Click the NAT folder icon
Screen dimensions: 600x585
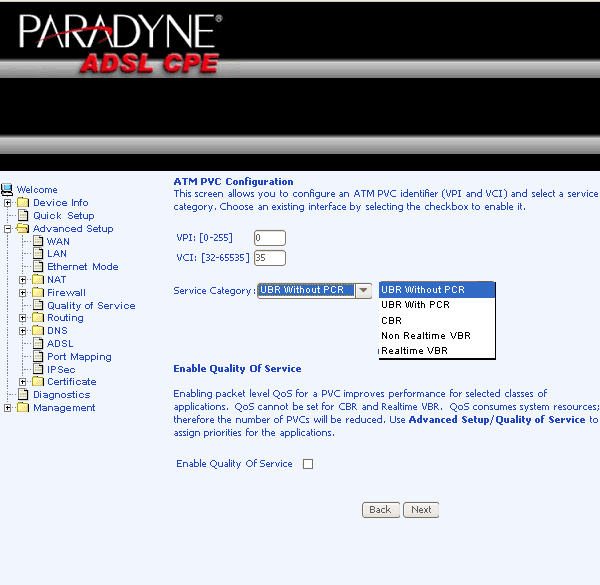[38, 279]
